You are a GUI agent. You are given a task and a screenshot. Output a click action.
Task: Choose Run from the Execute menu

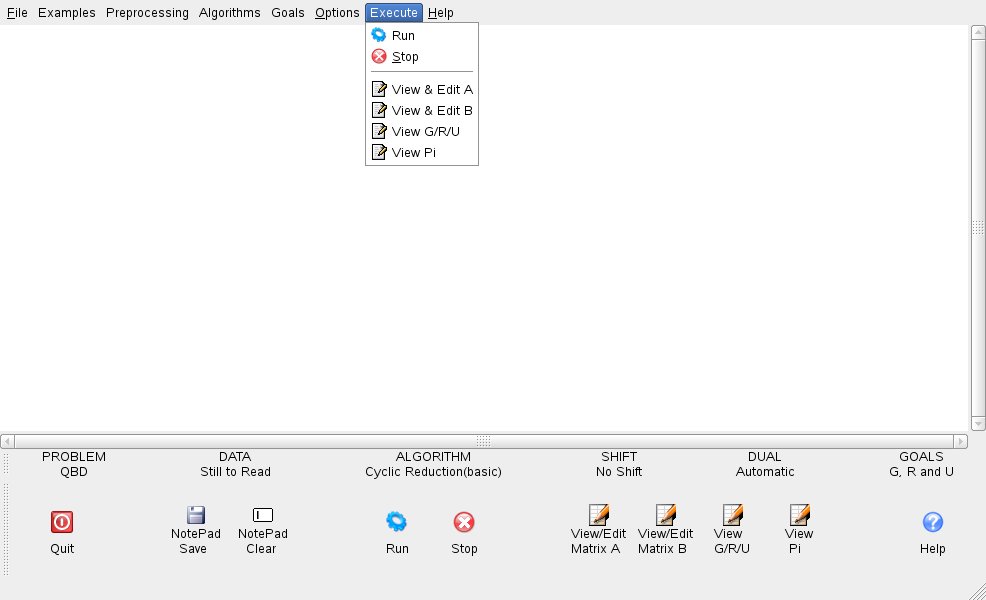tap(403, 35)
